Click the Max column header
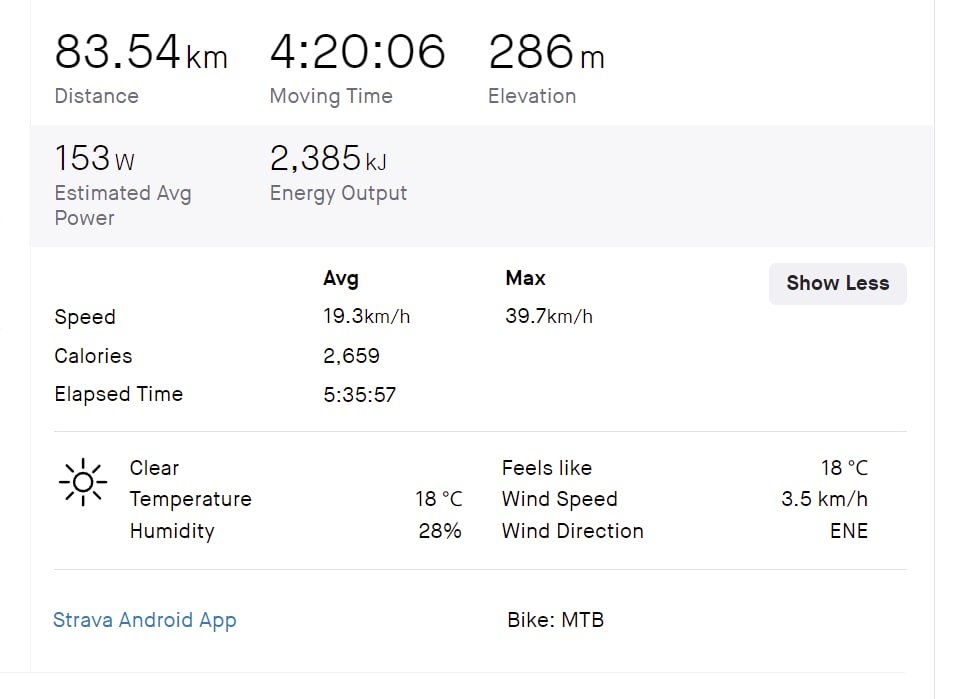The image size is (962, 699). pyautogui.click(x=526, y=278)
